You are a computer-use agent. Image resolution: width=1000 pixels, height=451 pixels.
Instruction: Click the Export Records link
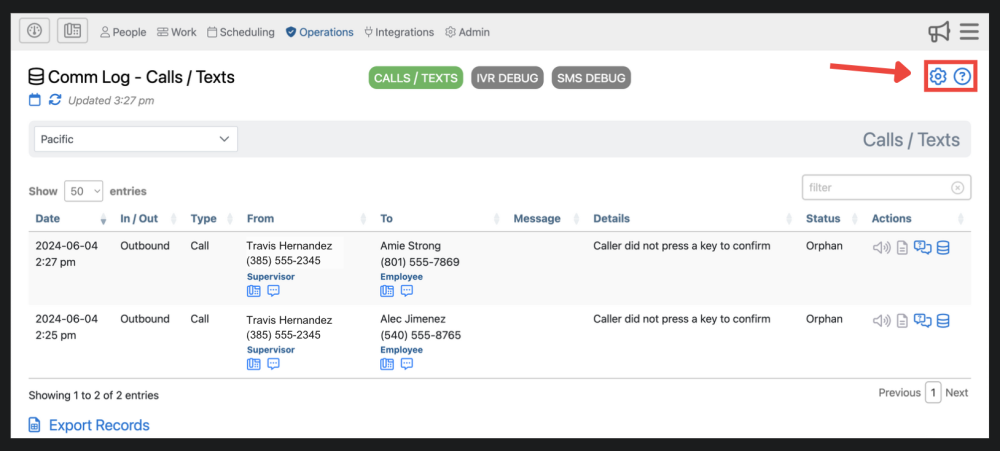coord(99,425)
